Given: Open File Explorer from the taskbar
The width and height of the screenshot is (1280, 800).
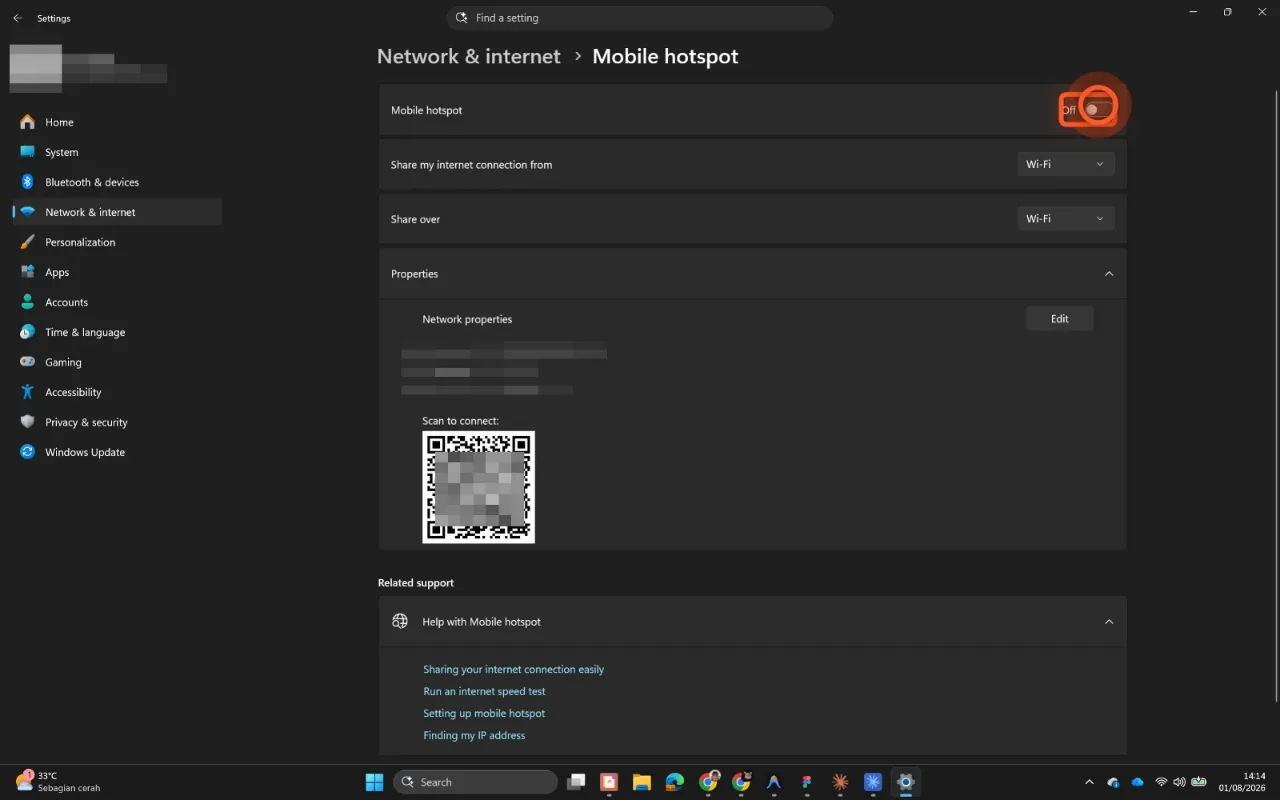Looking at the screenshot, I should [641, 782].
